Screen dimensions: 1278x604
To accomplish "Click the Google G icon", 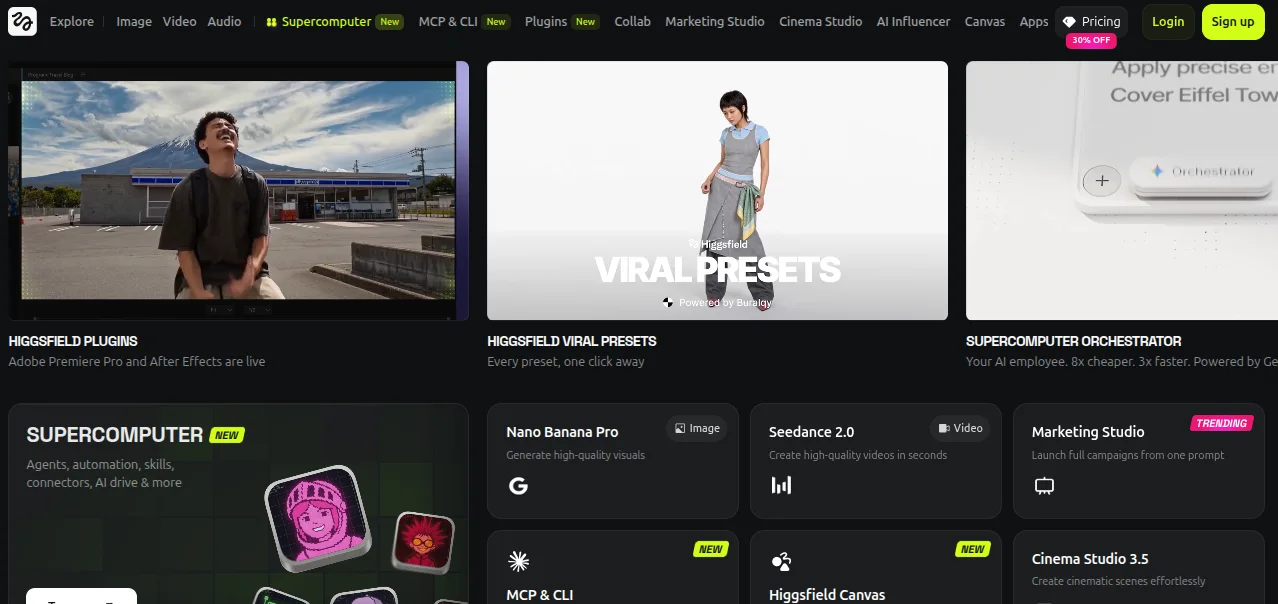I will [518, 486].
